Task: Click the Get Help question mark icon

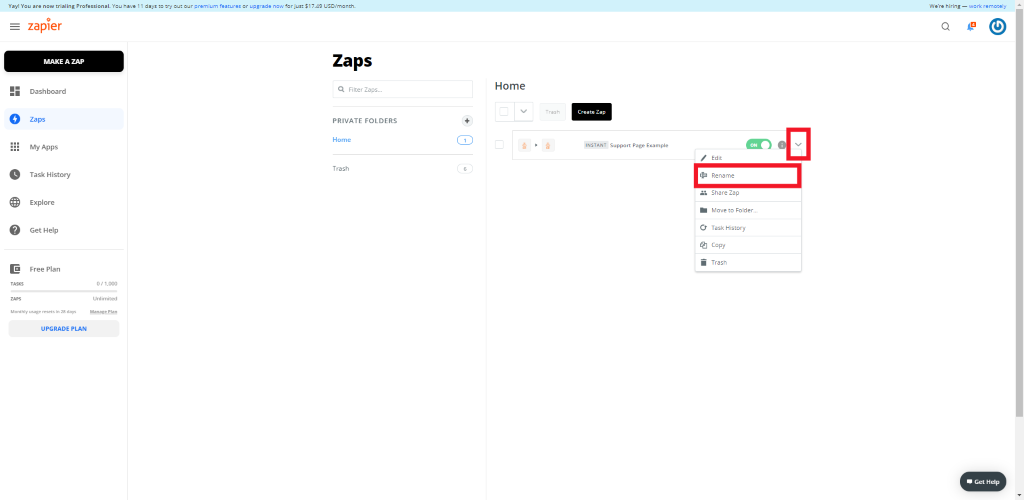Action: pos(15,230)
